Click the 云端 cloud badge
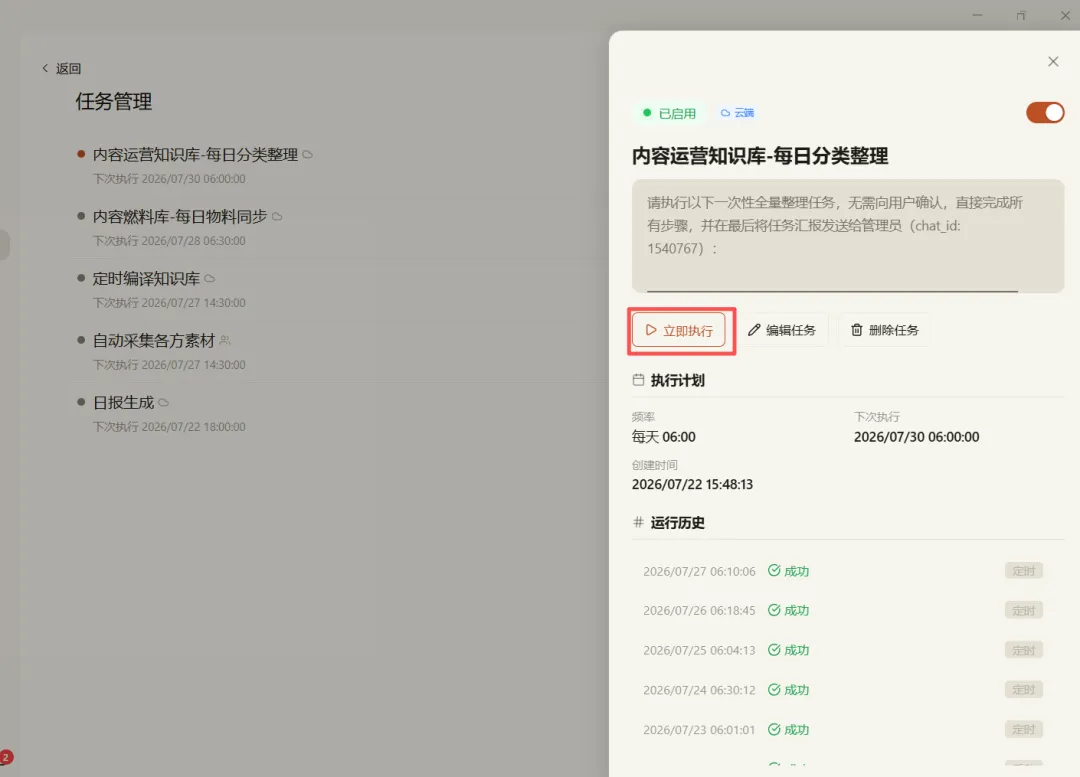 (x=737, y=112)
